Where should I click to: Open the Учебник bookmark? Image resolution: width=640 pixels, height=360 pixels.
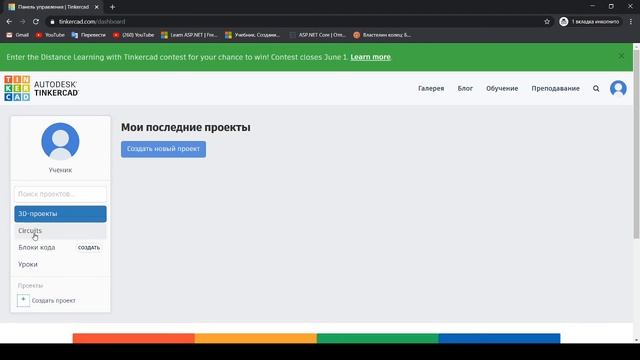253,35
